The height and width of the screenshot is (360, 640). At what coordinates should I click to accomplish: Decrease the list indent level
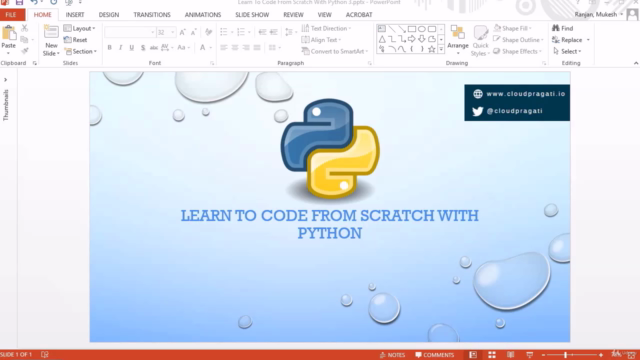262,32
